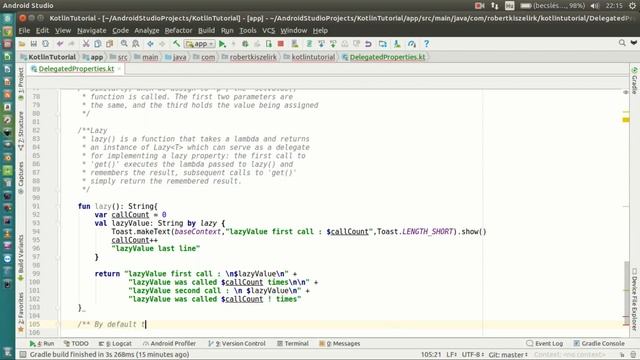This screenshot has width=640, height=360.
Task: Click the Debug app bug icon
Action: pos(245,44)
